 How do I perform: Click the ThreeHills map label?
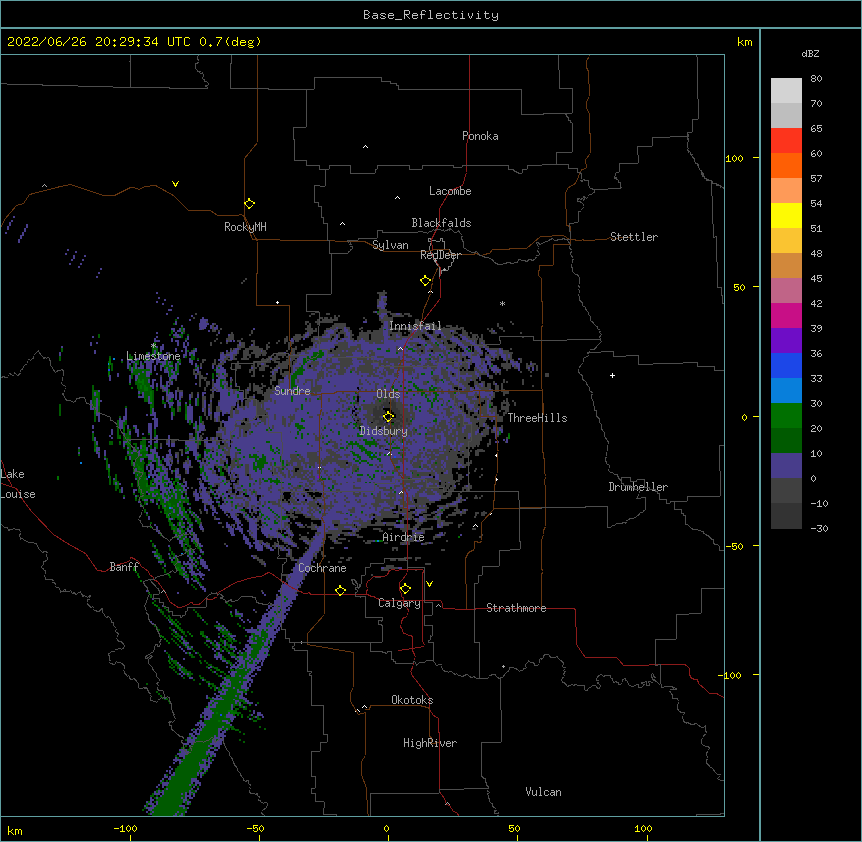[x=537, y=418]
